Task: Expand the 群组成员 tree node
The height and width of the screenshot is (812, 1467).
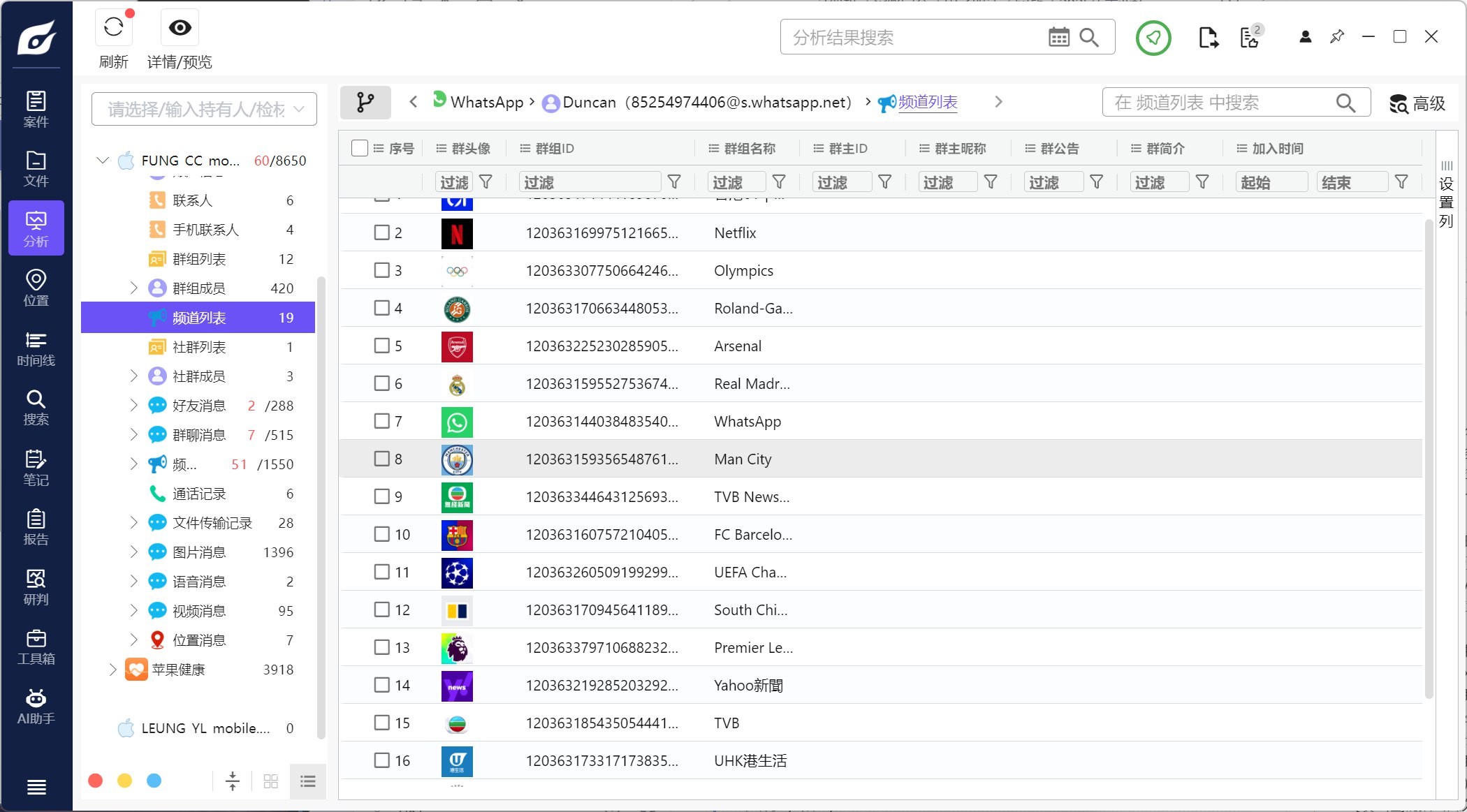Action: 134,288
